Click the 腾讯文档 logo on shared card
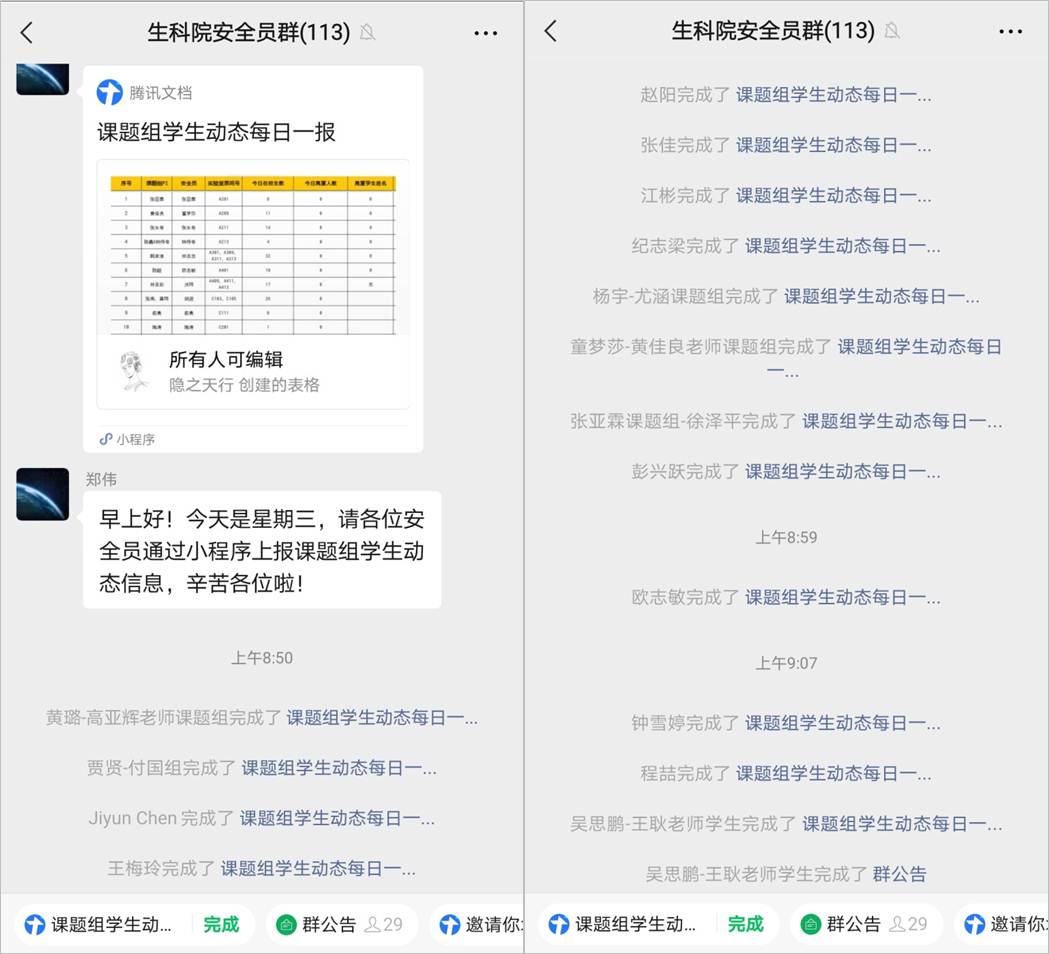Viewport: 1049px width, 954px height. (x=110, y=93)
